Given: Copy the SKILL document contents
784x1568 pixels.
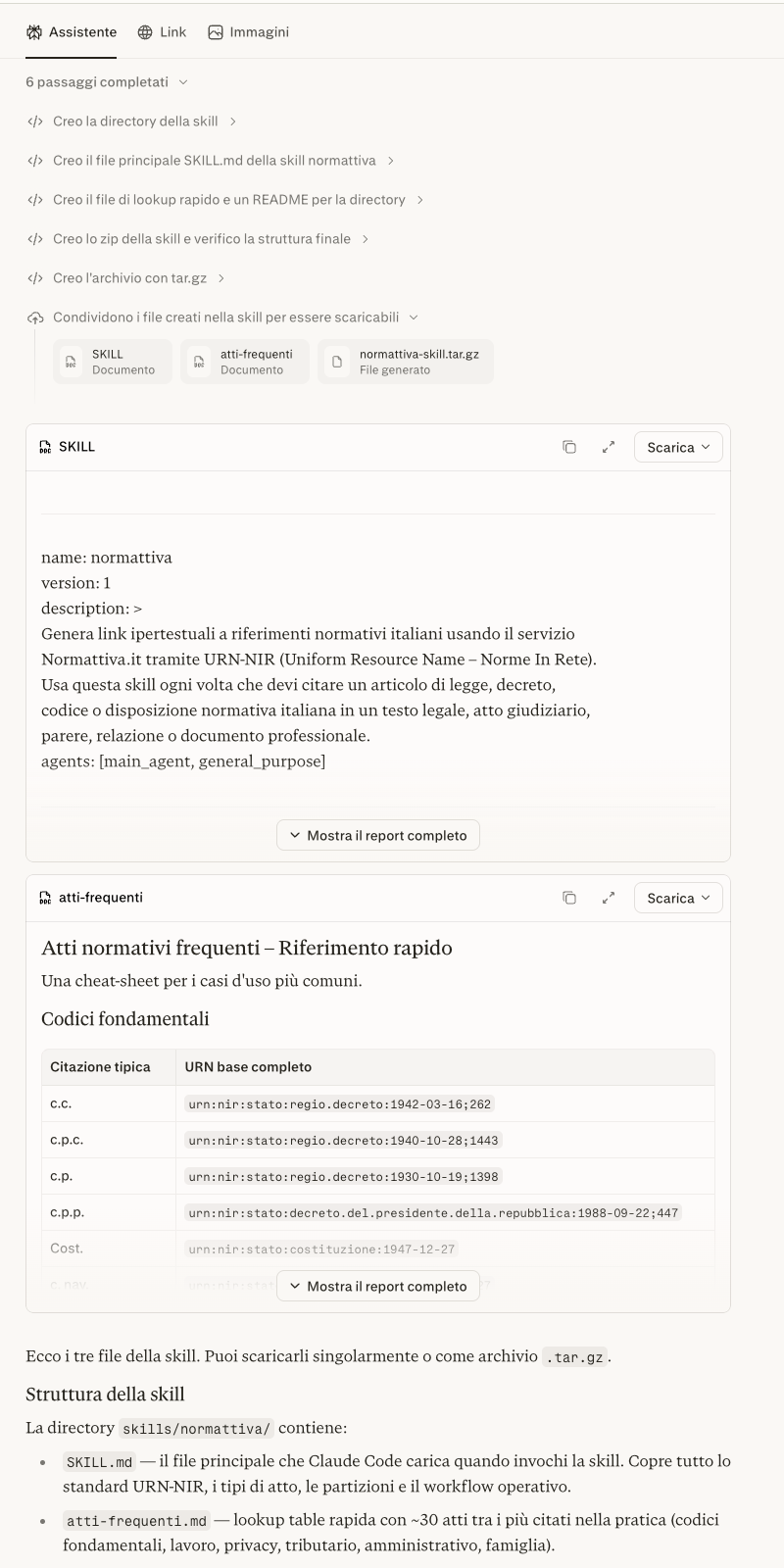Looking at the screenshot, I should pyautogui.click(x=569, y=447).
